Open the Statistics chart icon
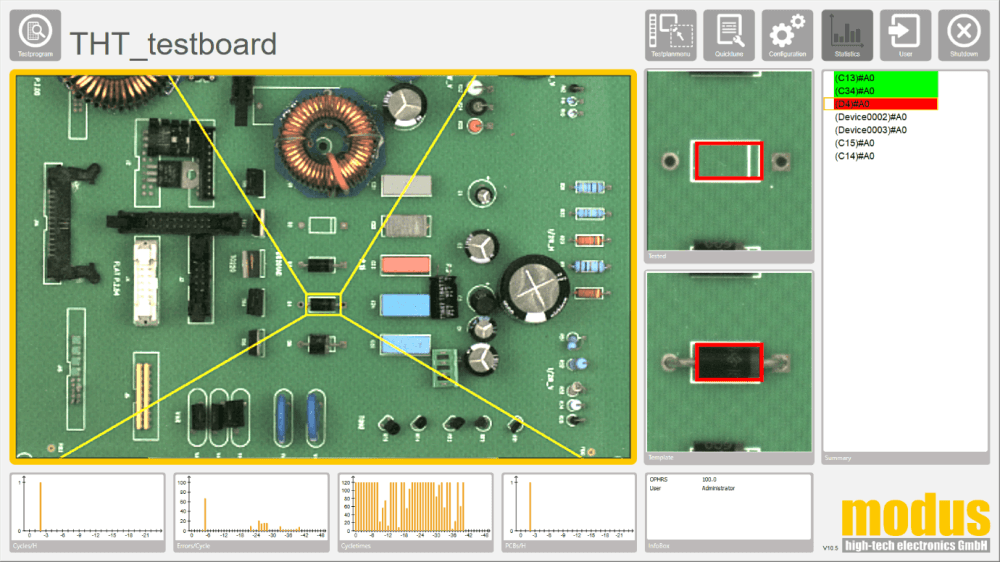This screenshot has height=562, width=1000. tap(847, 35)
